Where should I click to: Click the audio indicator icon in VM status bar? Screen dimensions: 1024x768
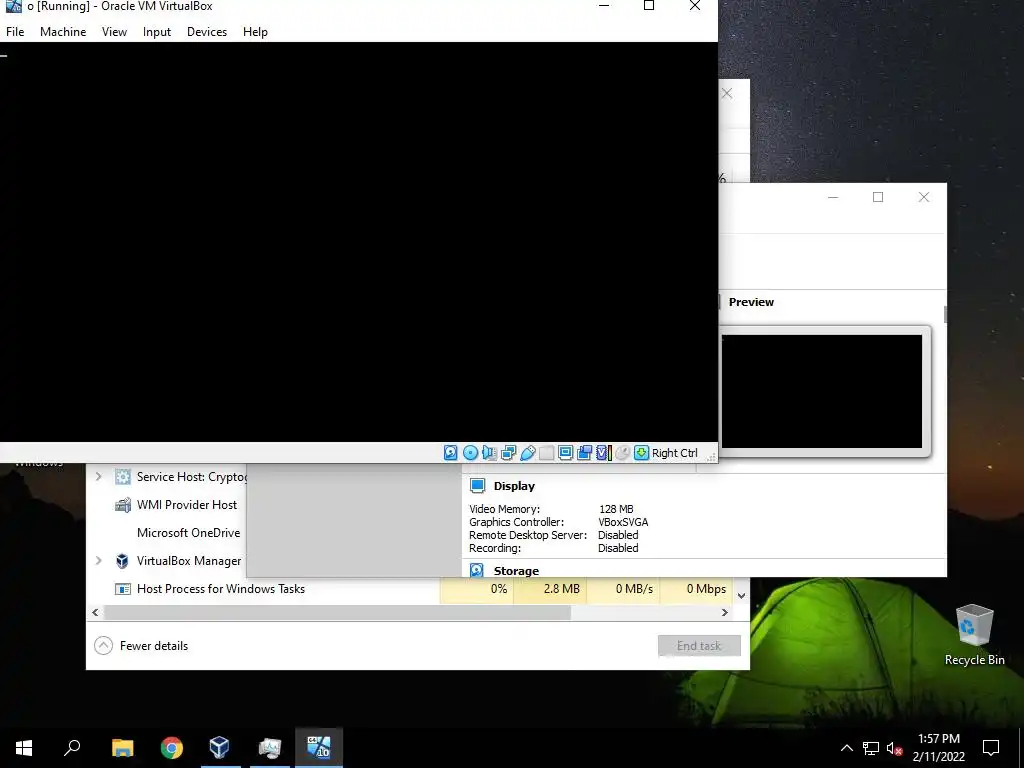click(x=489, y=453)
